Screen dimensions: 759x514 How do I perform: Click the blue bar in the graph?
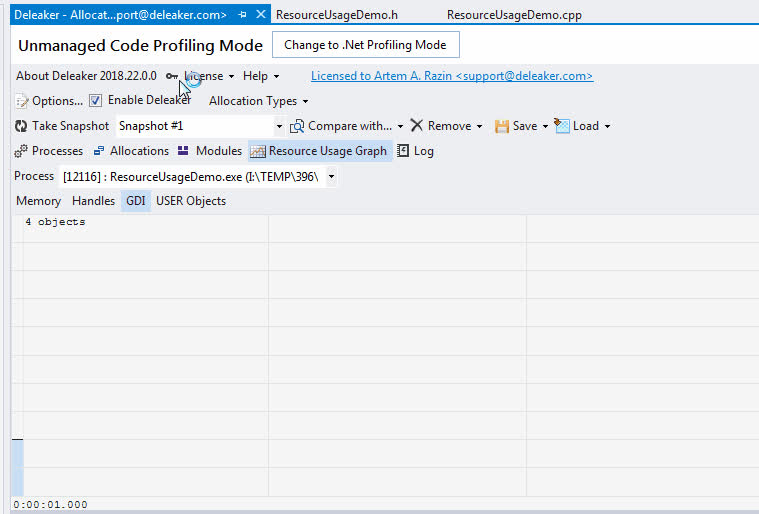pyautogui.click(x=17, y=468)
